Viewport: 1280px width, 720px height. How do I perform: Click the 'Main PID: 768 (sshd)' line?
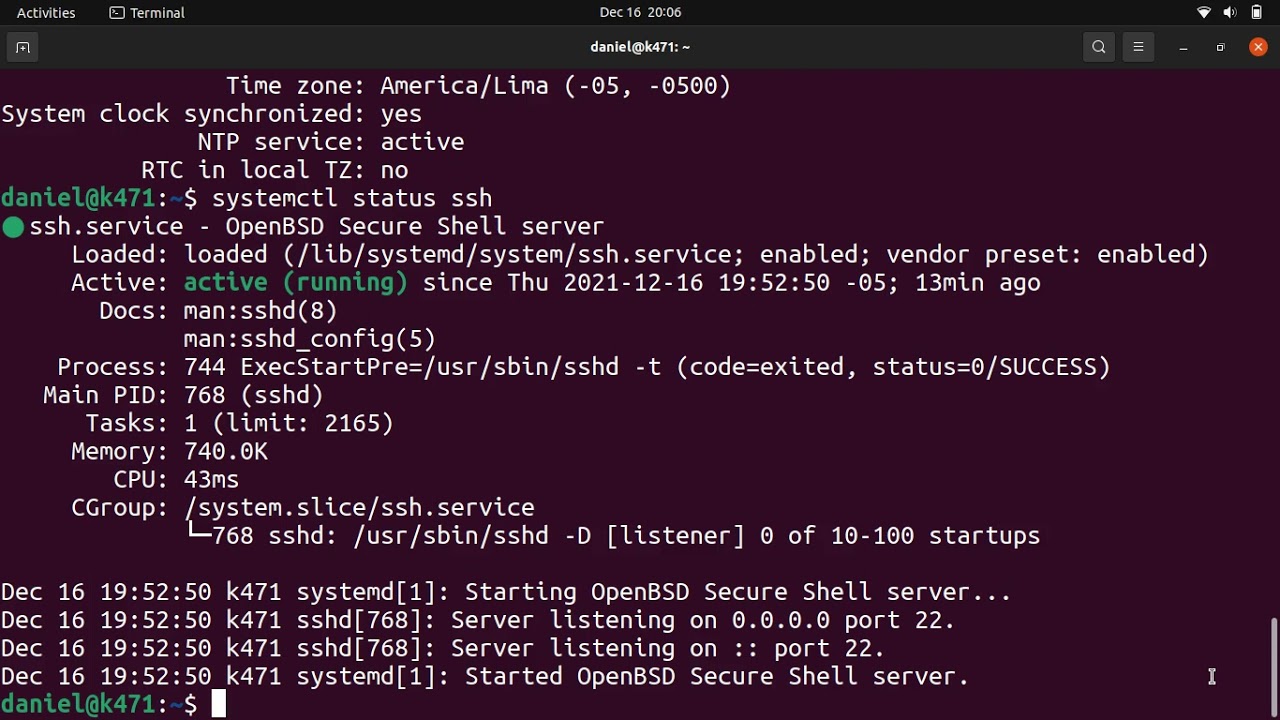tap(183, 395)
